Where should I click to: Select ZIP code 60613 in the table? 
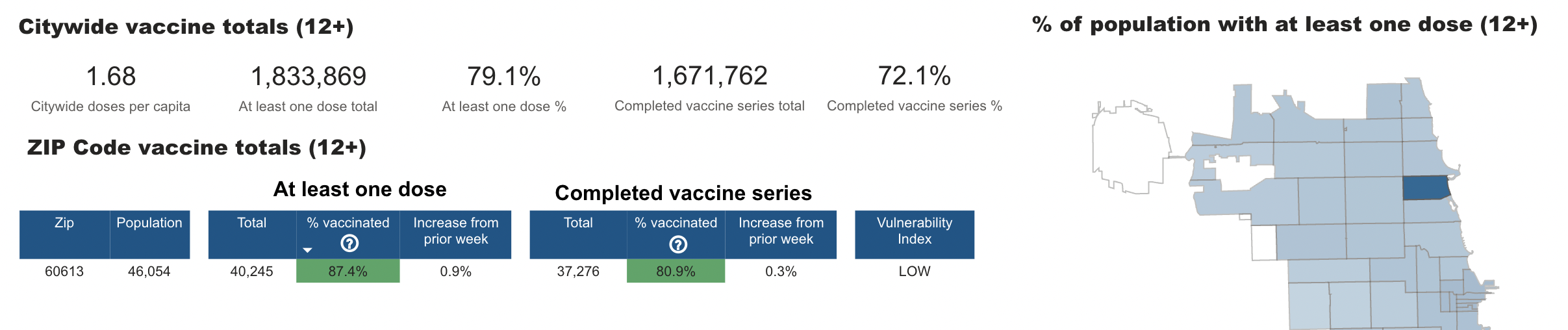point(64,272)
